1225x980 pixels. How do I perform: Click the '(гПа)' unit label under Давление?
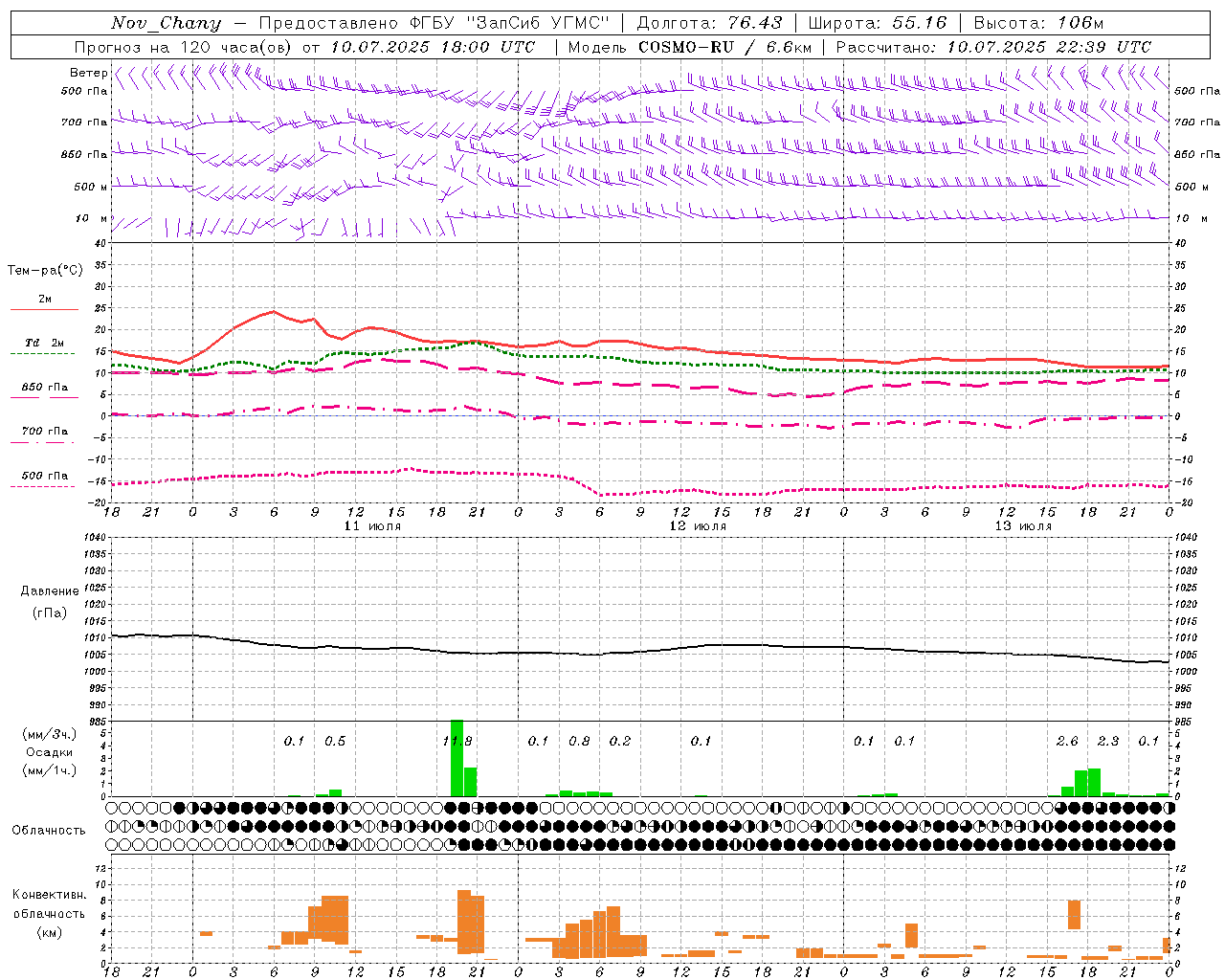coord(50,613)
